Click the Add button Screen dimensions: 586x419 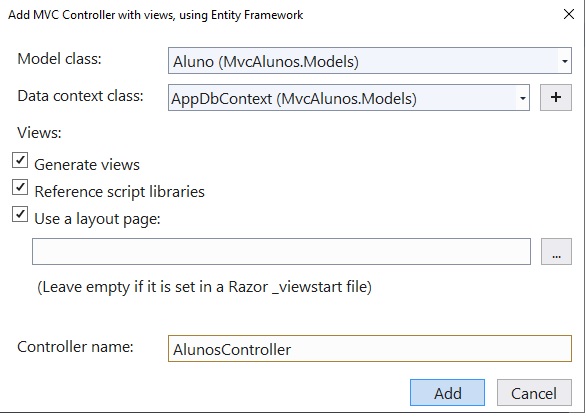[447, 393]
